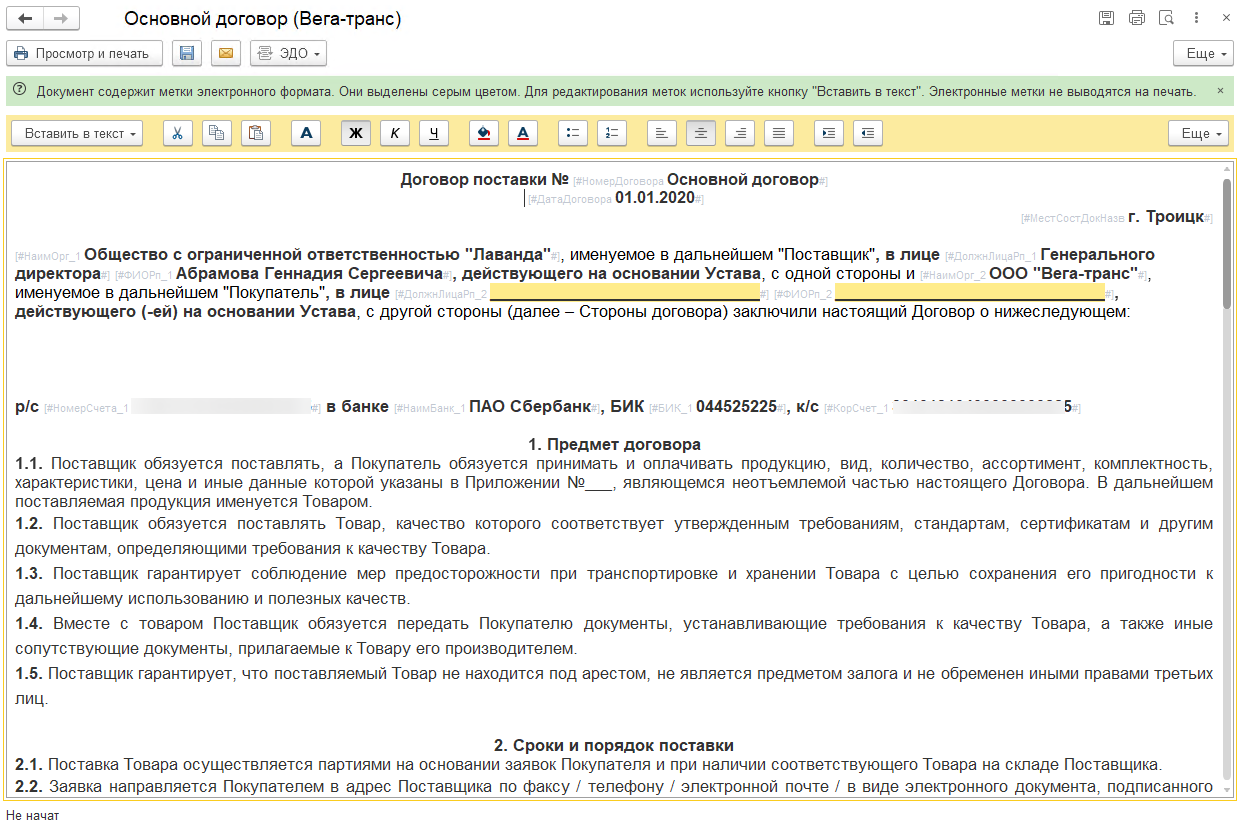Image resolution: width=1240 pixels, height=825 pixels.
Task: Open the Еще dropdown in formatting toolbar
Action: (1198, 133)
